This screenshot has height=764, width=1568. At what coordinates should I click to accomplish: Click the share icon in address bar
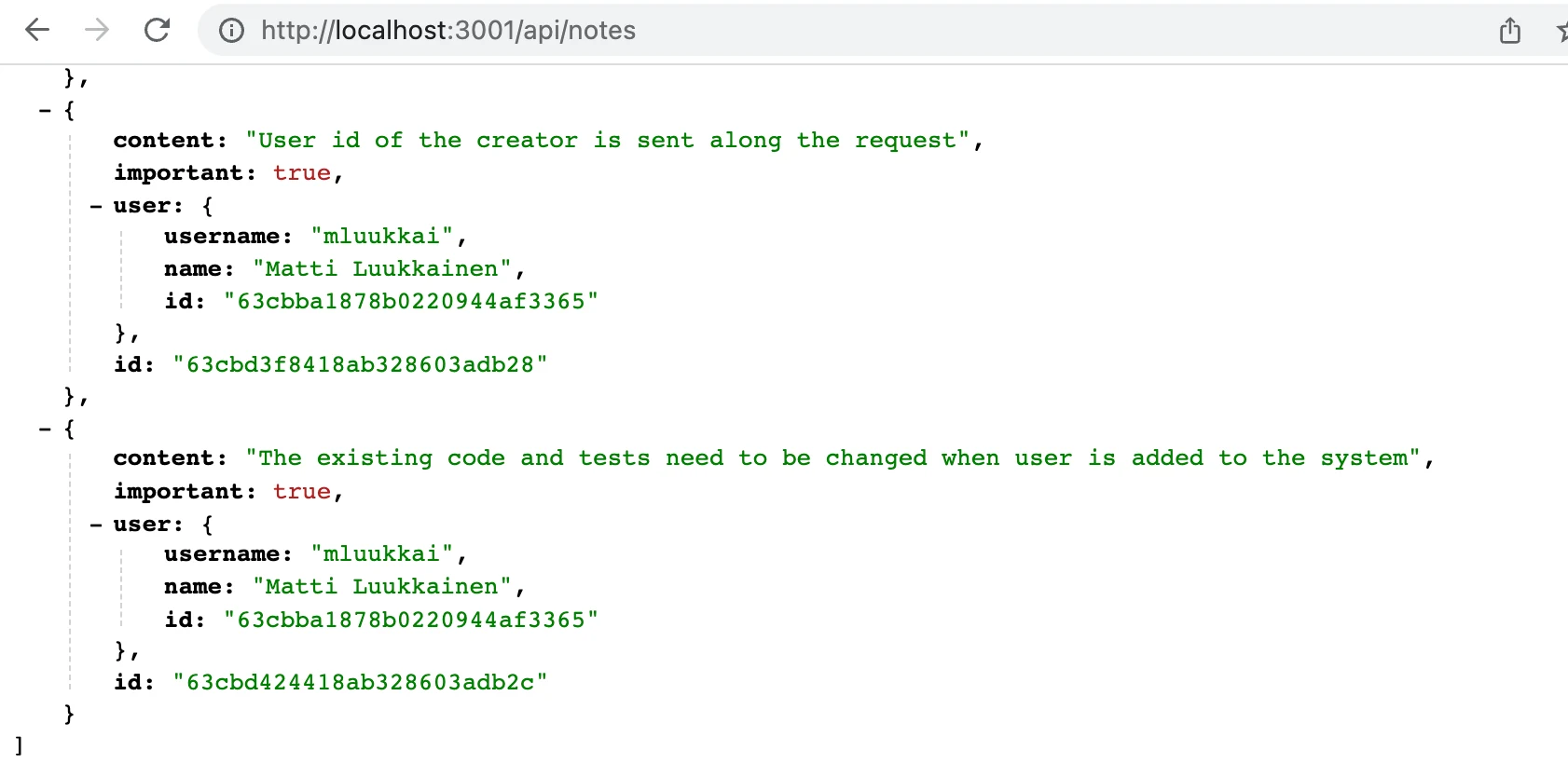point(1510,31)
